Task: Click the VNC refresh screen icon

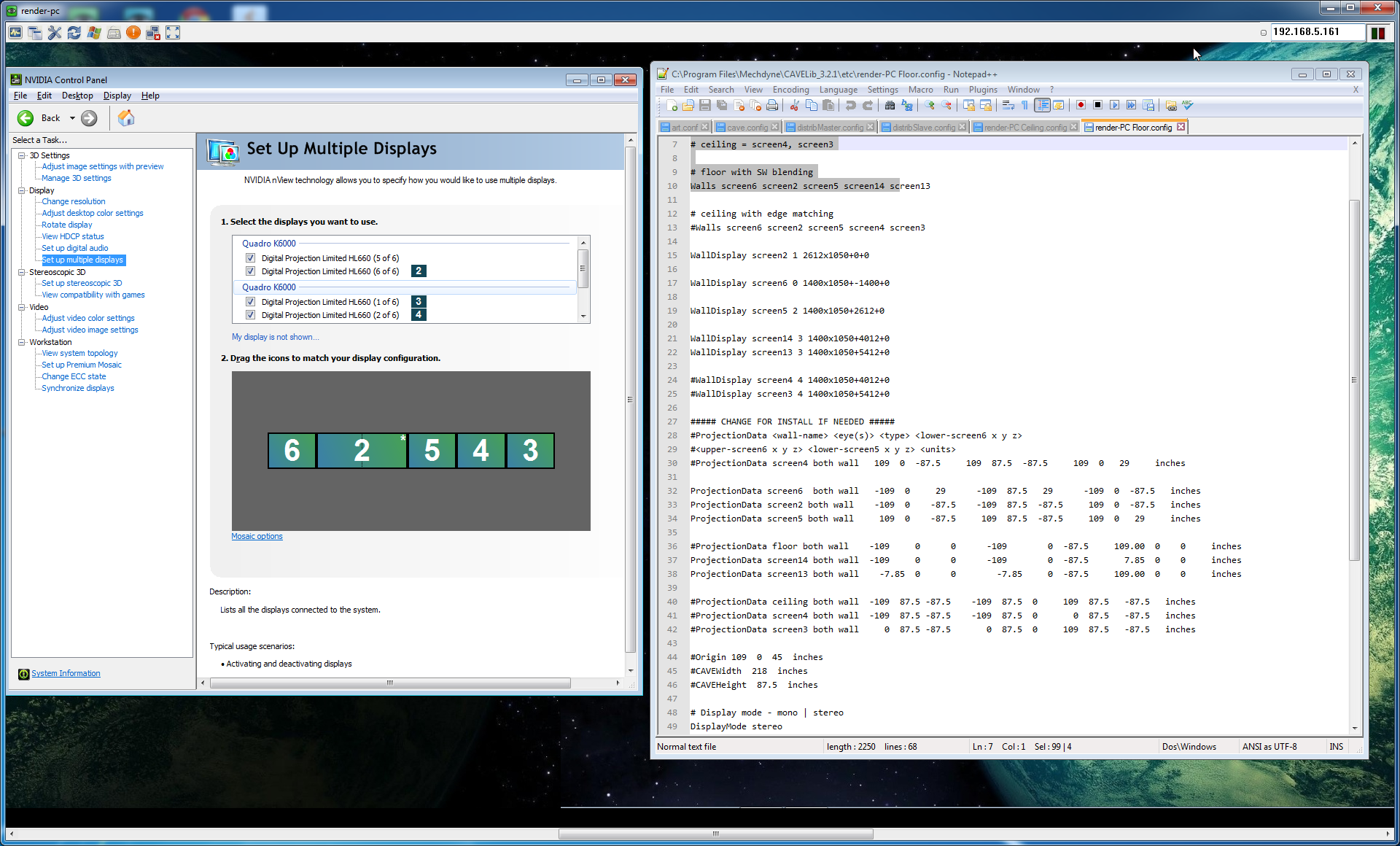Action: [x=74, y=33]
